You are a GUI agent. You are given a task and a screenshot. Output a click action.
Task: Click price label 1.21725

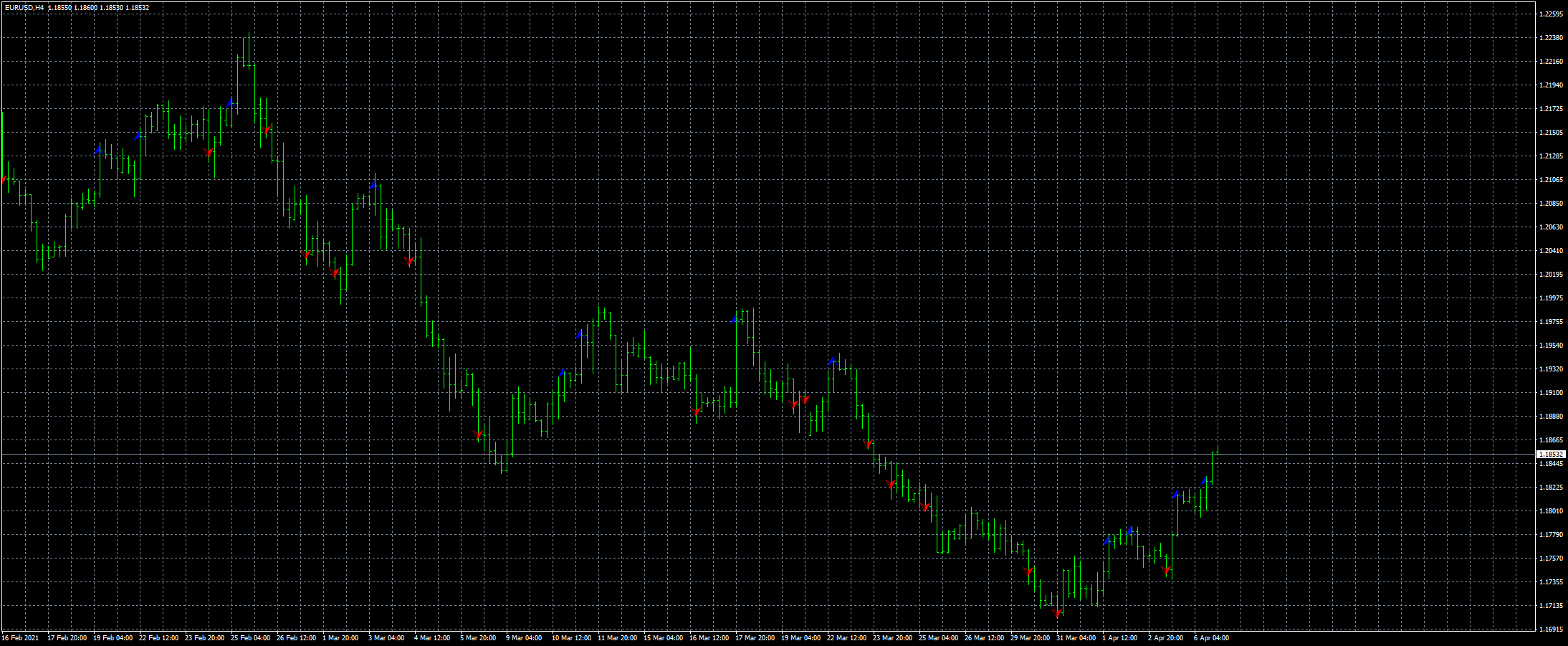tap(1550, 108)
